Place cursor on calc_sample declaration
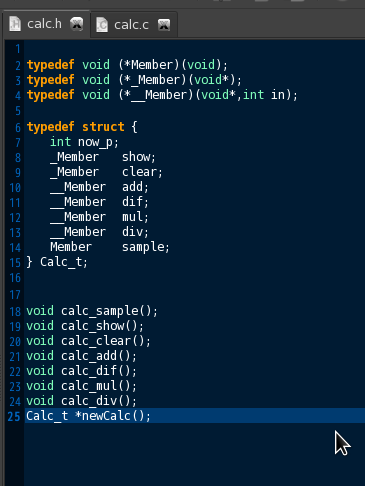The height and width of the screenshot is (486, 365). (x=92, y=311)
